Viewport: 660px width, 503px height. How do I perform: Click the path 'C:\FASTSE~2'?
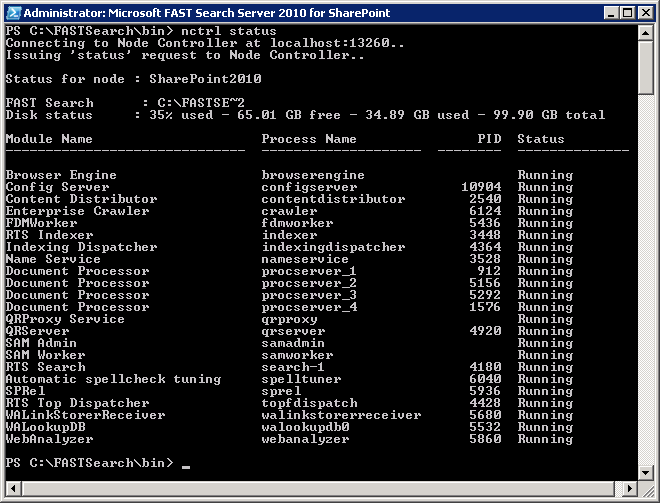click(x=201, y=103)
